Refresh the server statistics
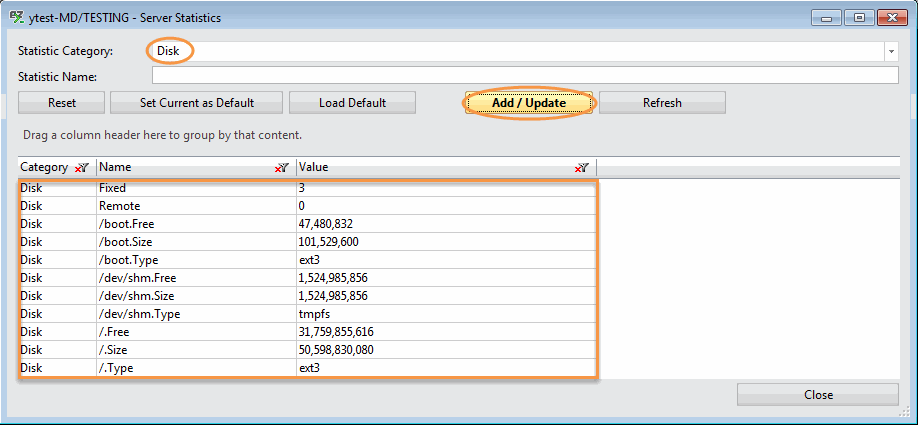The height and width of the screenshot is (425, 918). coord(662,103)
